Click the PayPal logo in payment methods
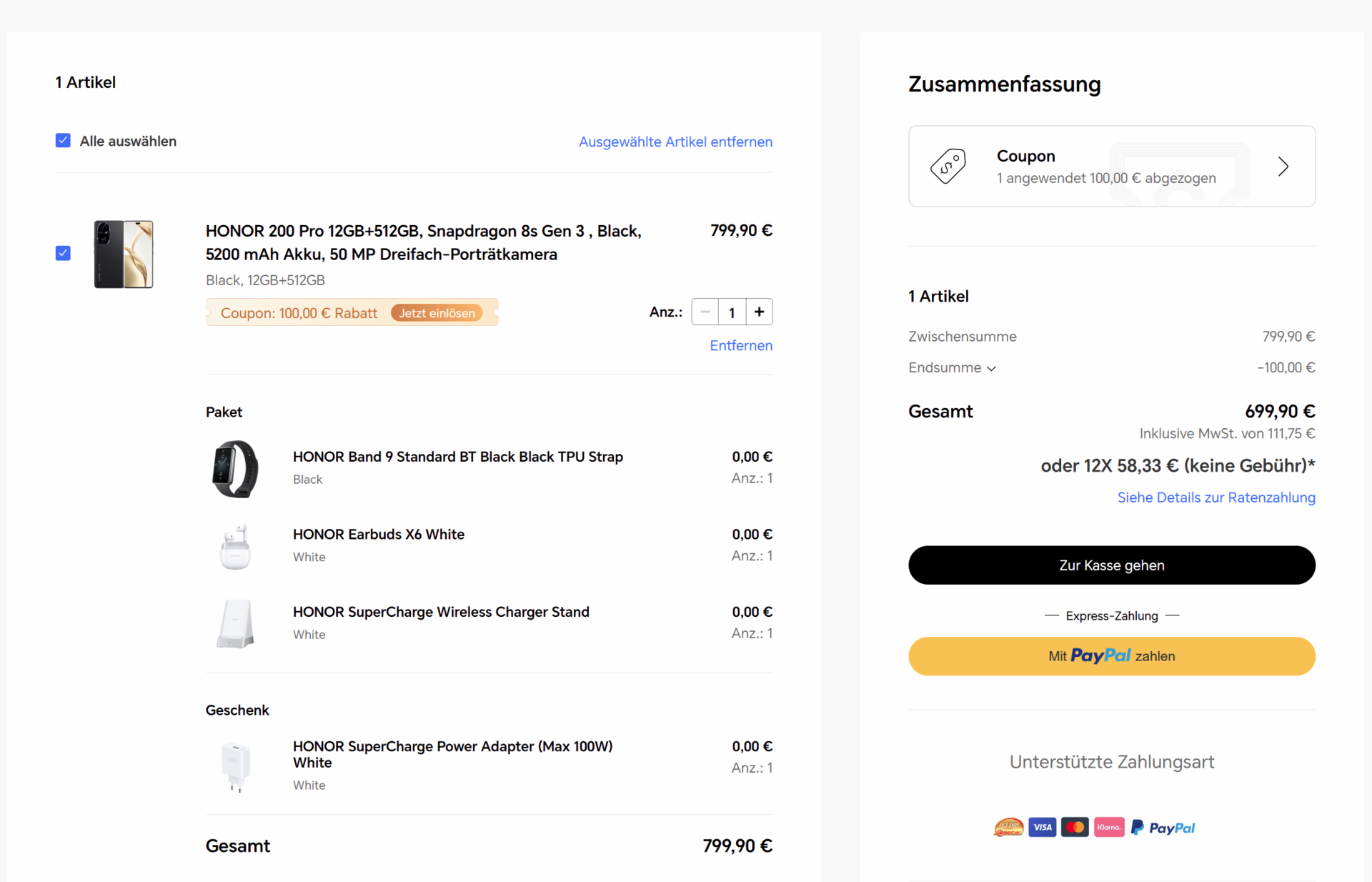The image size is (1372, 882). (1163, 828)
